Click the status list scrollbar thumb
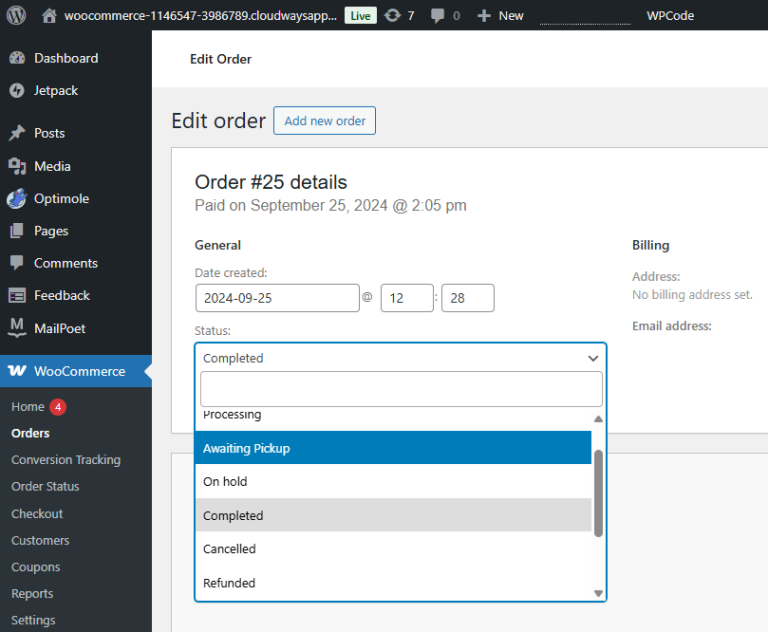Image resolution: width=768 pixels, height=632 pixels. [598, 493]
